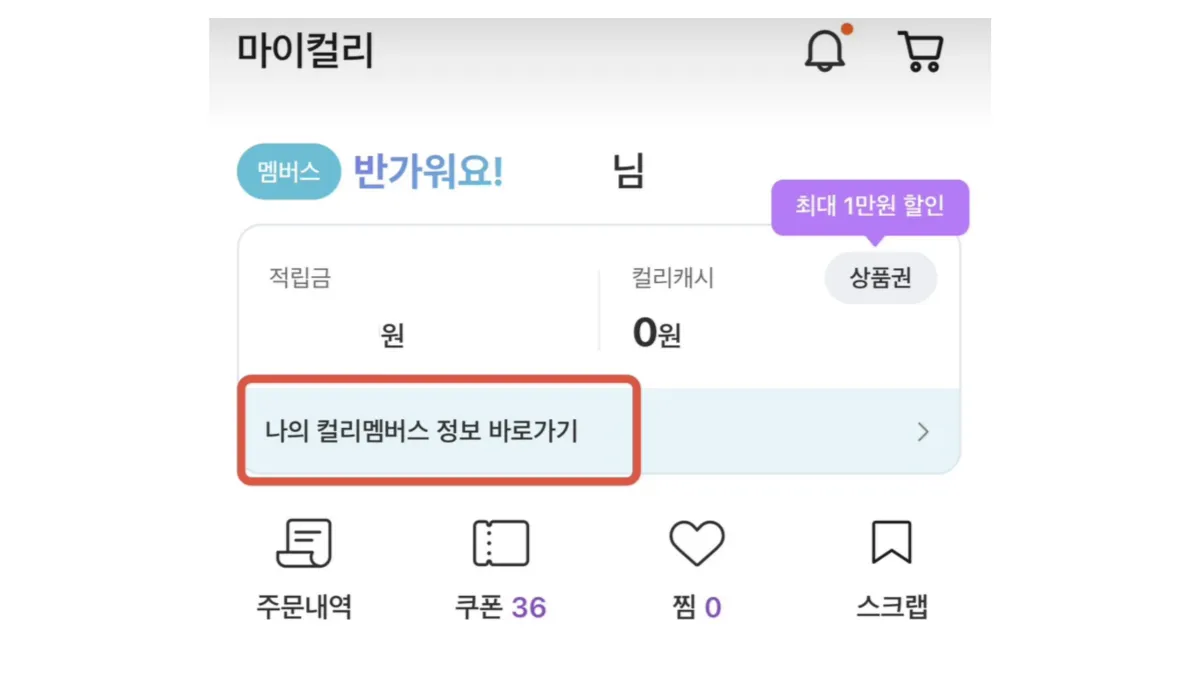1200x675 pixels.
Task: Tap the 최대 1만원 할인 tooltip bubble
Action: (x=869, y=207)
